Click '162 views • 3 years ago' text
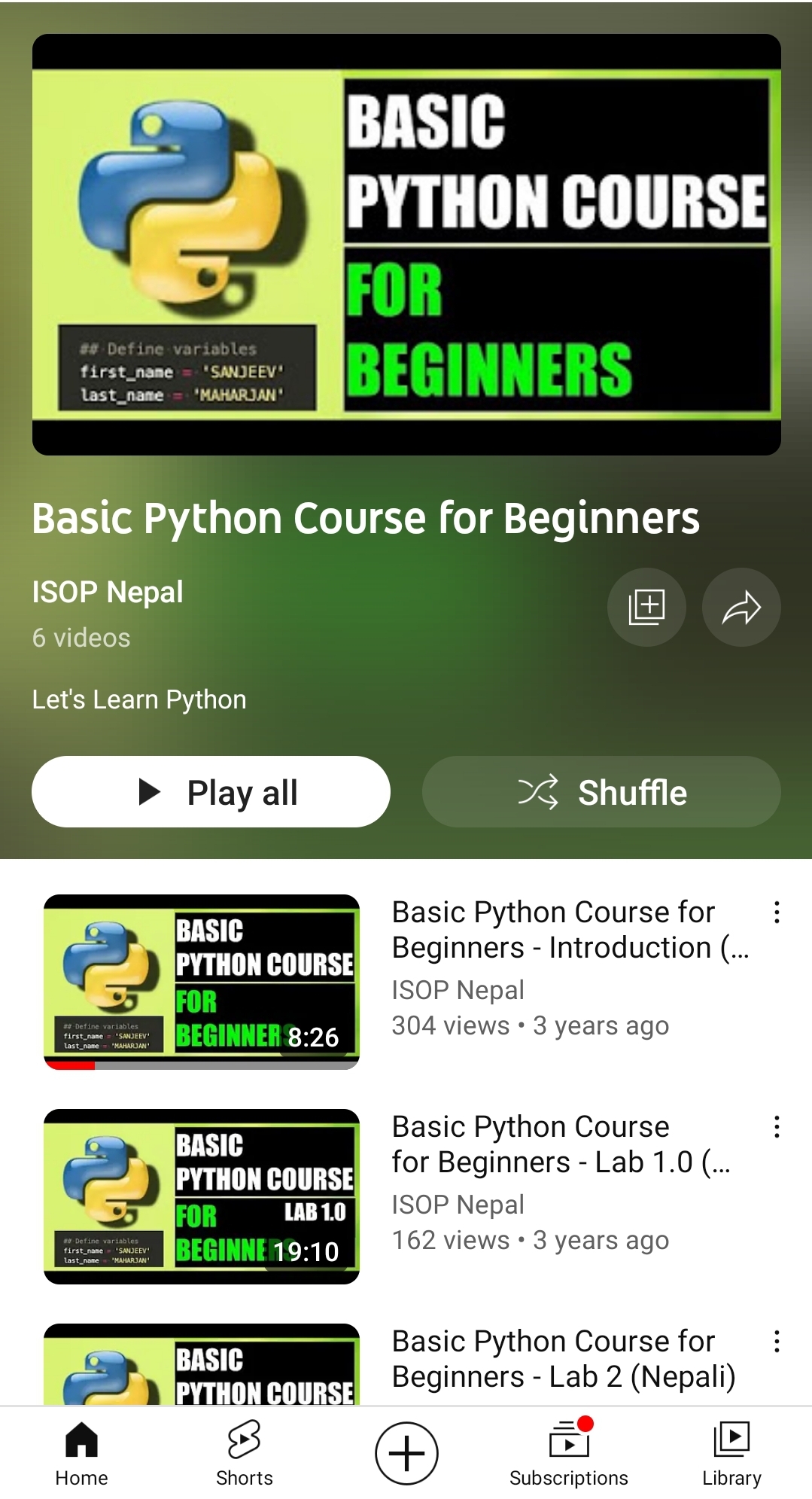 click(x=531, y=1240)
